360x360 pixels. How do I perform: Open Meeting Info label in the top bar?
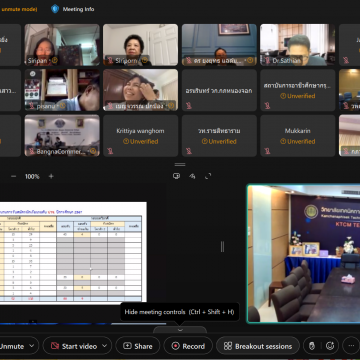[x=78, y=9]
